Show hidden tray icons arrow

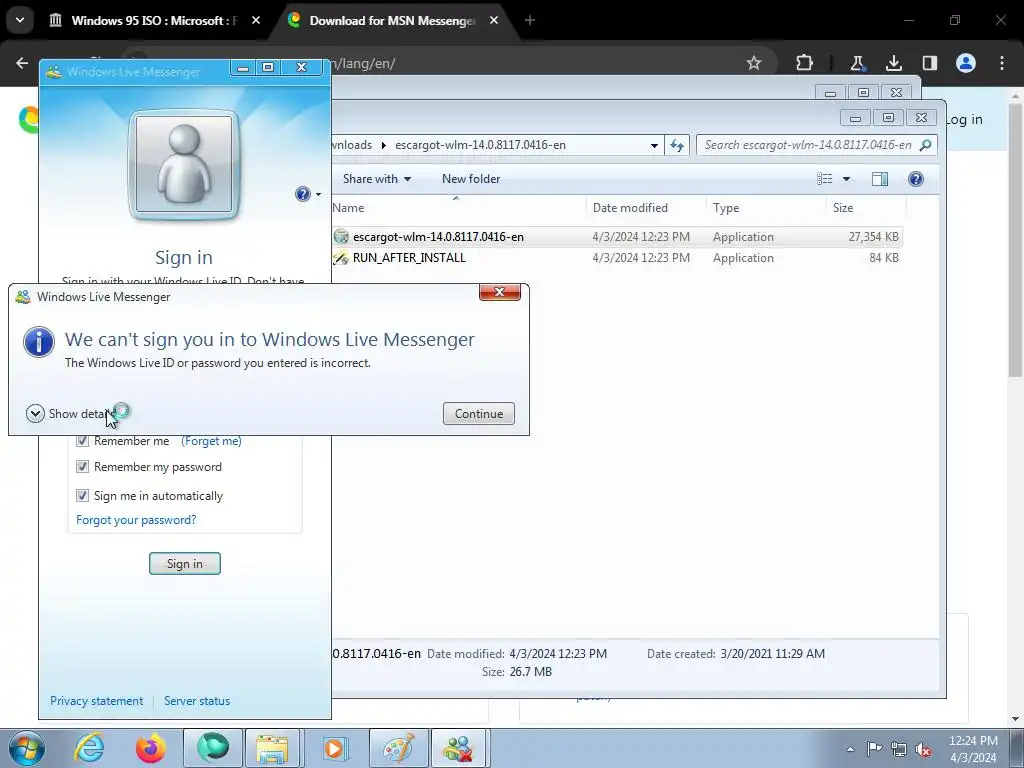[850, 749]
